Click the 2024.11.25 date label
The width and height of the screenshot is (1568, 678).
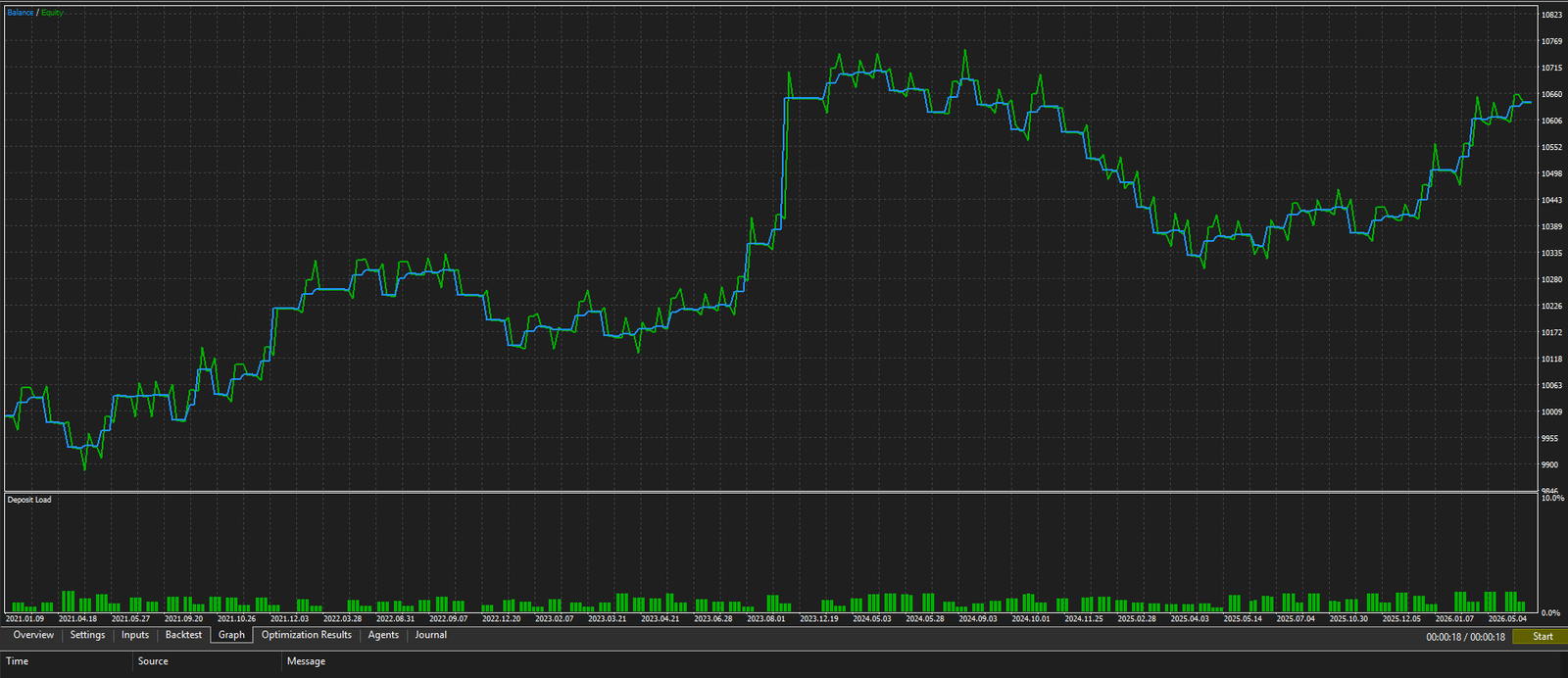pos(1084,618)
